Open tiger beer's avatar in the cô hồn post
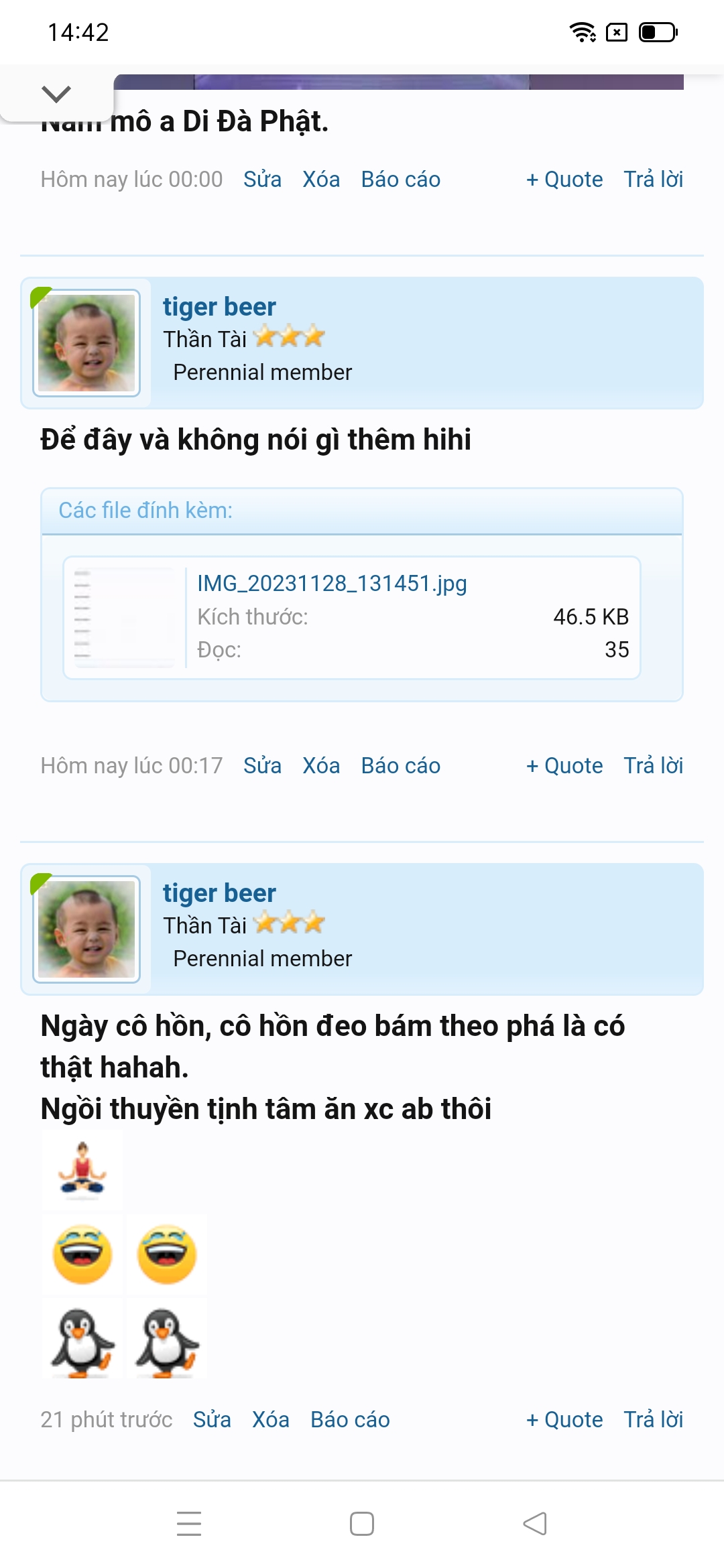Image resolution: width=724 pixels, height=1568 pixels. tap(86, 929)
